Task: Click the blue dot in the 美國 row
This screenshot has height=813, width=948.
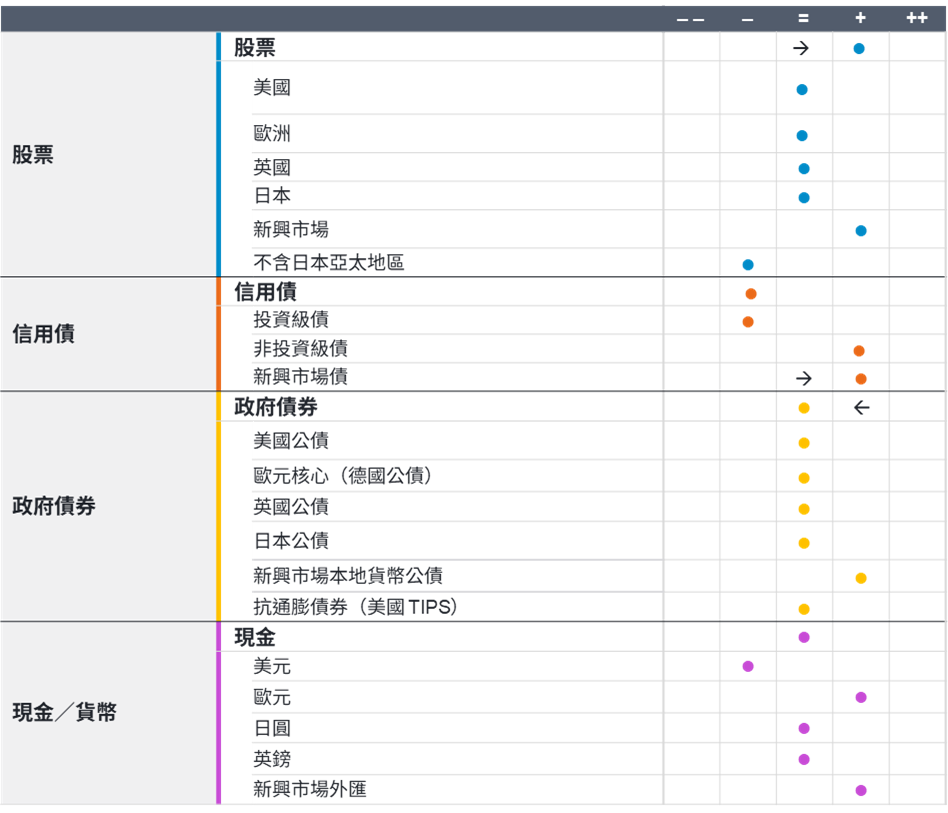Action: (802, 90)
